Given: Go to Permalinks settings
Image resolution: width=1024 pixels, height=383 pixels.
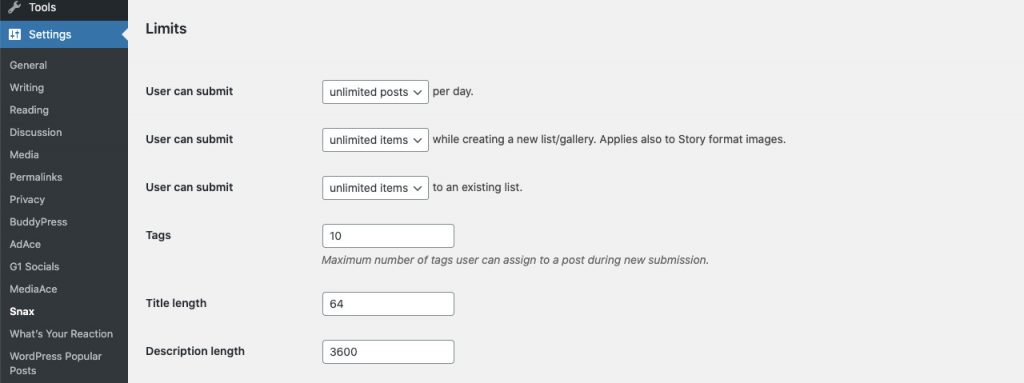Looking at the screenshot, I should 36,177.
